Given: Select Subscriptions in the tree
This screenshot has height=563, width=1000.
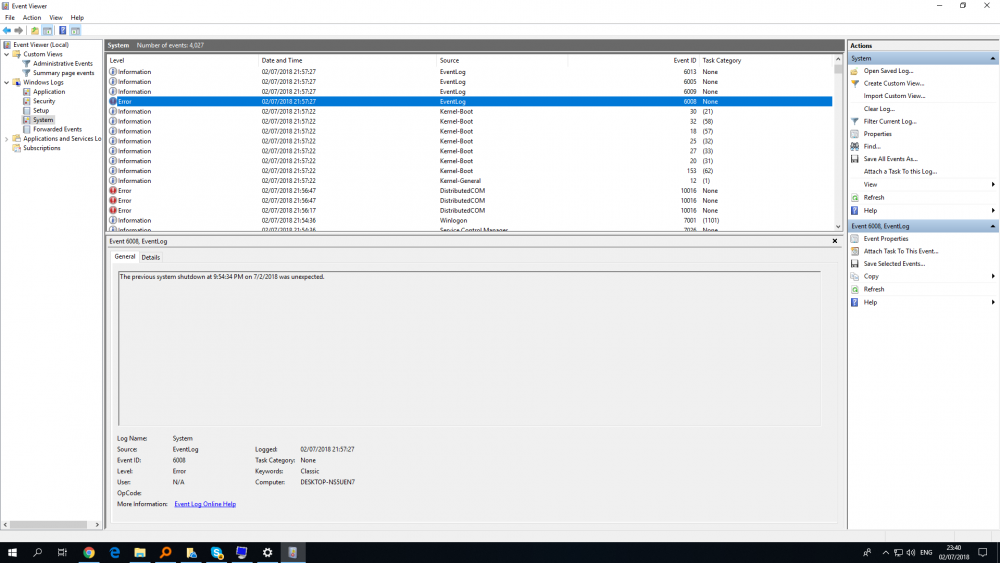Looking at the screenshot, I should point(41,148).
